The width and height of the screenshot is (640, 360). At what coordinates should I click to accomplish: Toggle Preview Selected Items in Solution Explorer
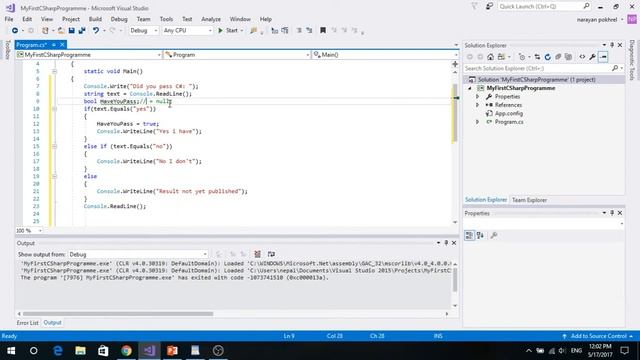click(x=603, y=57)
